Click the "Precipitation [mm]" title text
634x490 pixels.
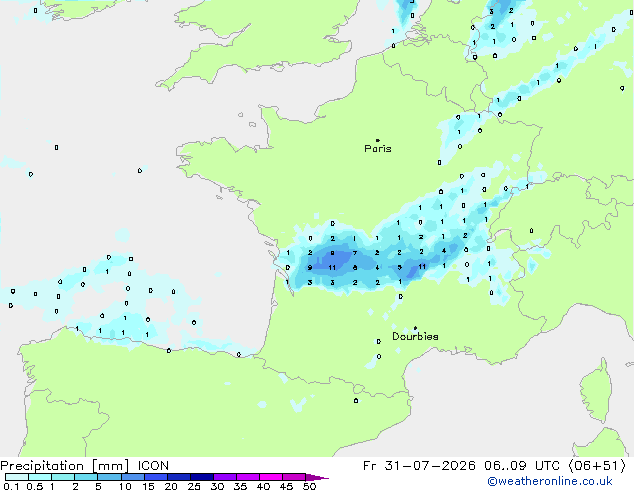click(65, 466)
